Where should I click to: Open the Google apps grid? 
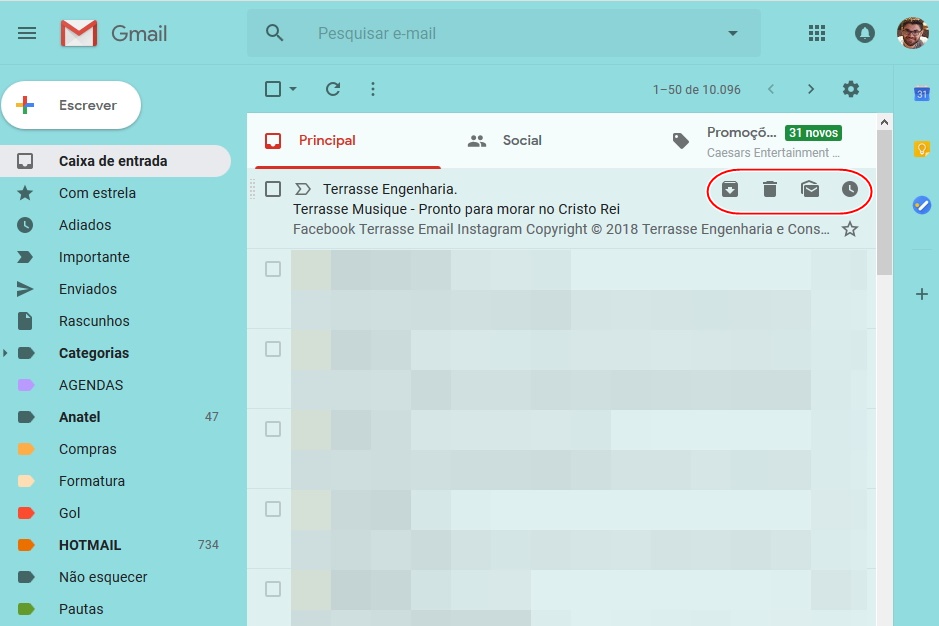click(x=817, y=33)
